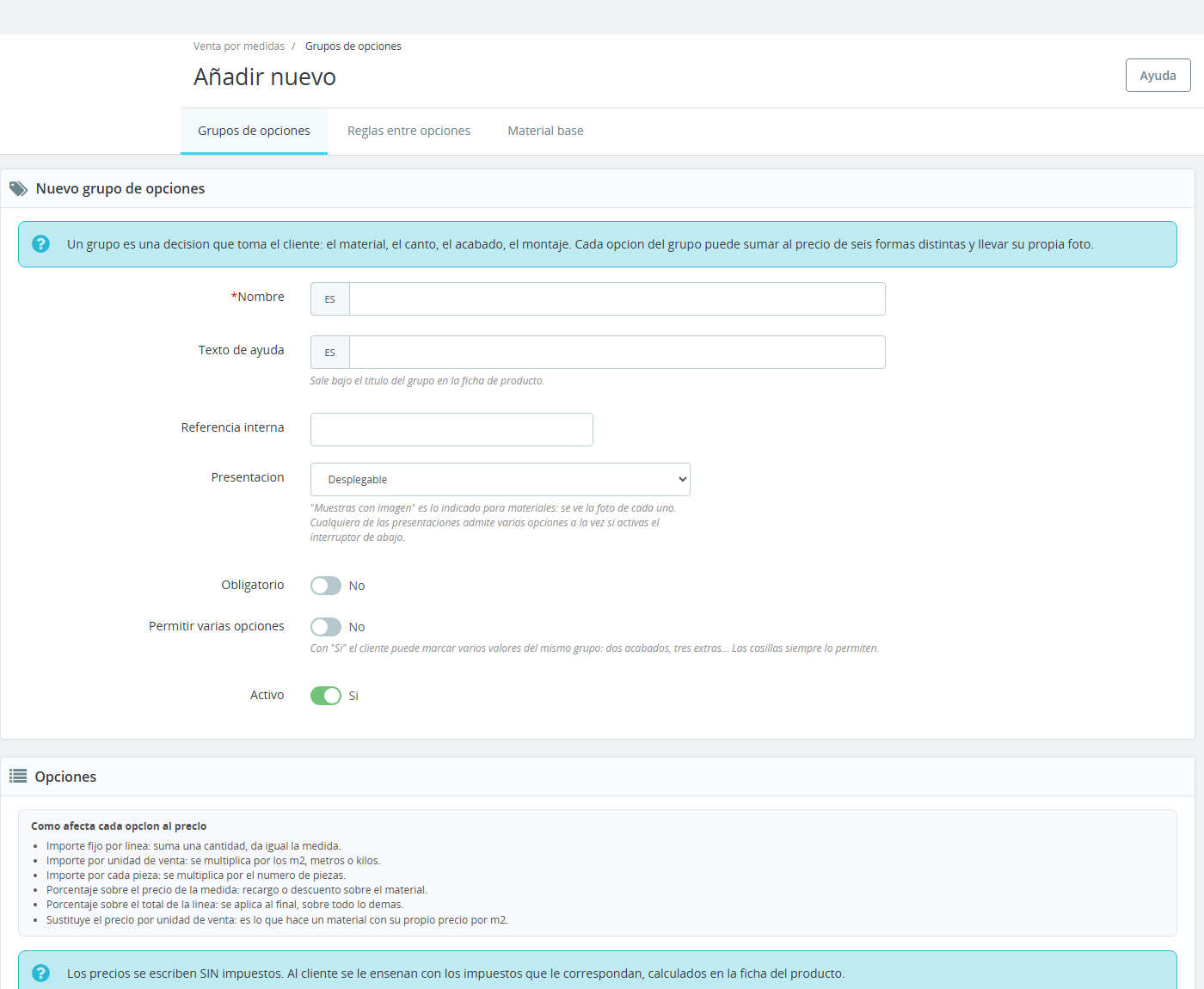The width and height of the screenshot is (1204, 989).
Task: Click the Los precios se escriben SIN impuestos notice
Action: [x=456, y=974]
